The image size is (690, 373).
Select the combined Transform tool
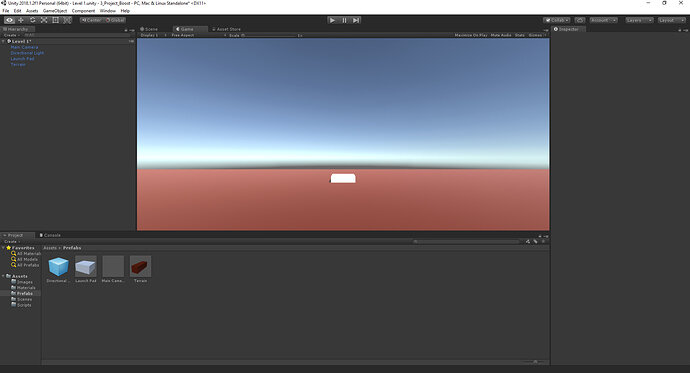[x=67, y=20]
